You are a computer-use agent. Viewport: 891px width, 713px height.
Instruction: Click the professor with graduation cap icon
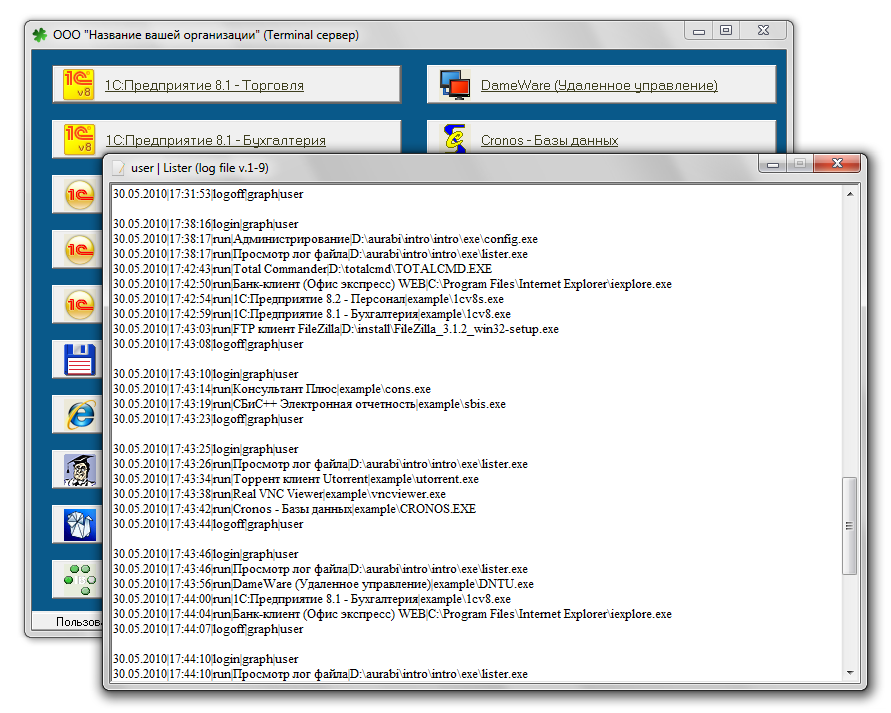click(80, 470)
